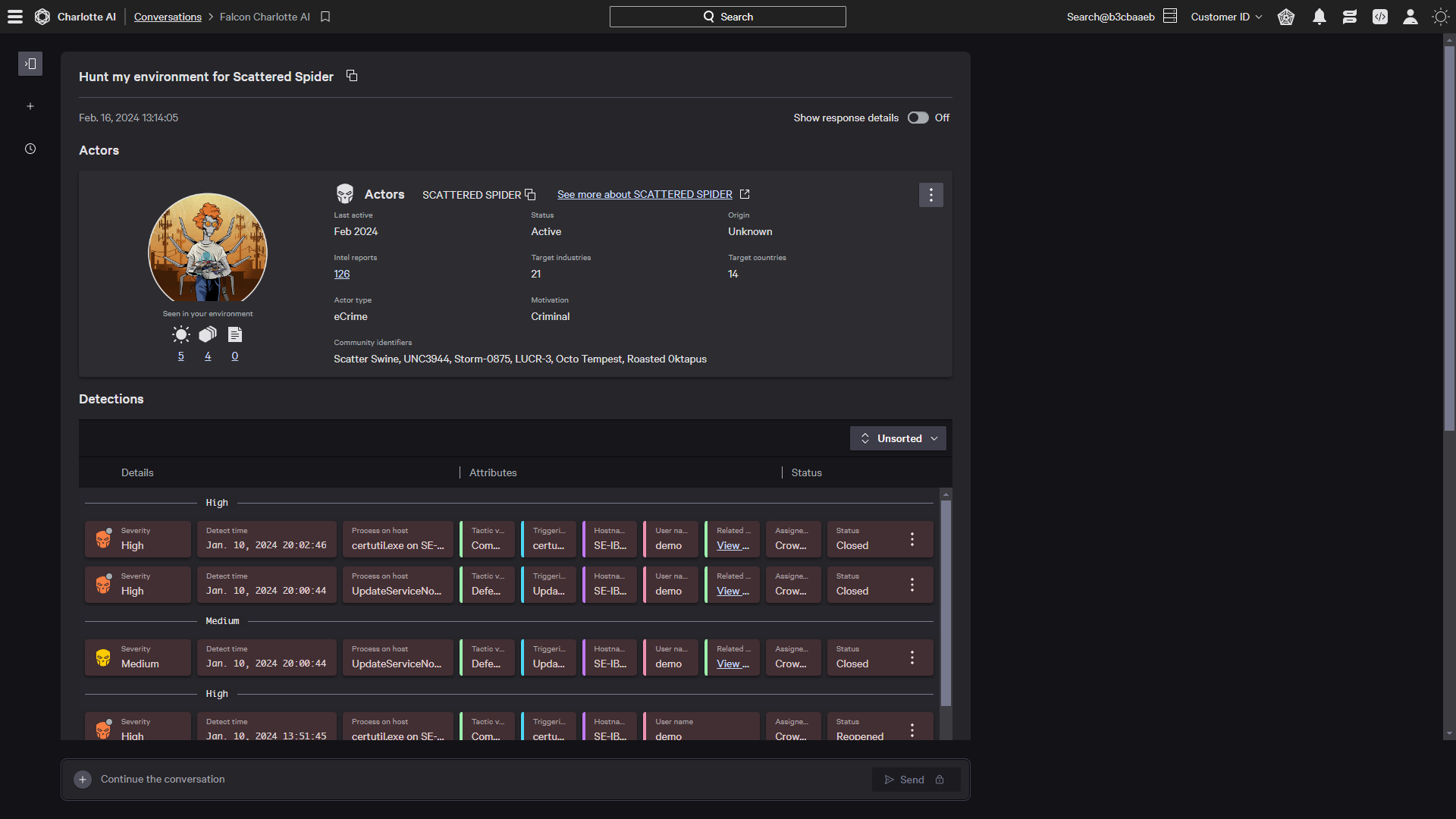The width and height of the screenshot is (1456, 819).
Task: Click the skull Actors icon
Action: [345, 194]
